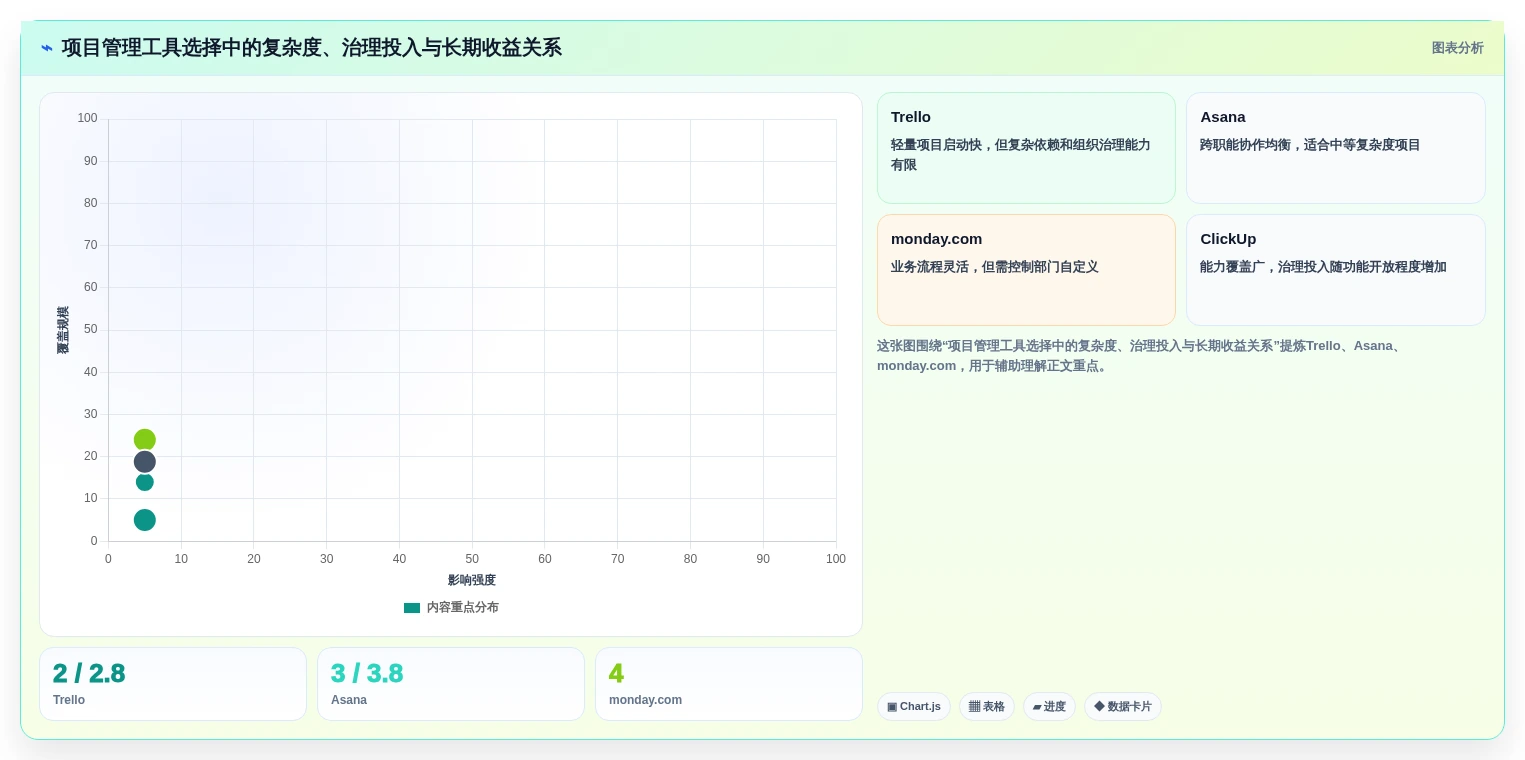Click the x-axis tick label 50

pos(472,559)
